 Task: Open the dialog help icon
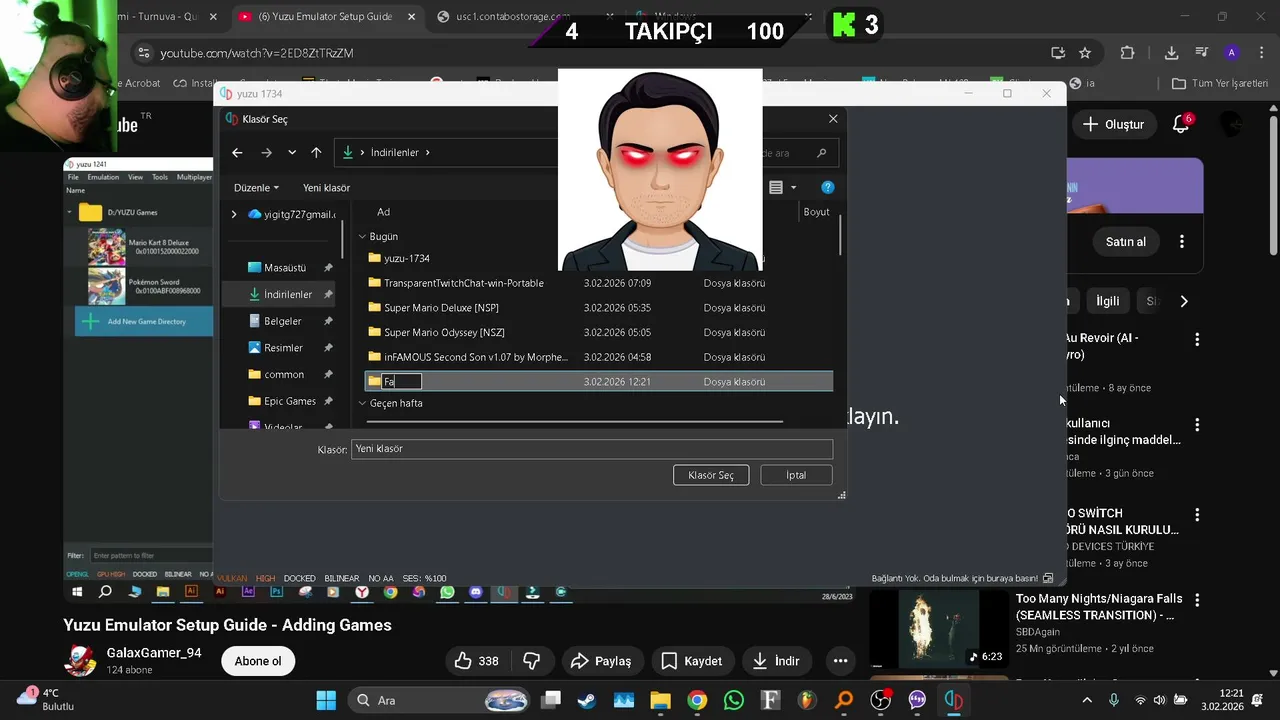click(x=827, y=187)
